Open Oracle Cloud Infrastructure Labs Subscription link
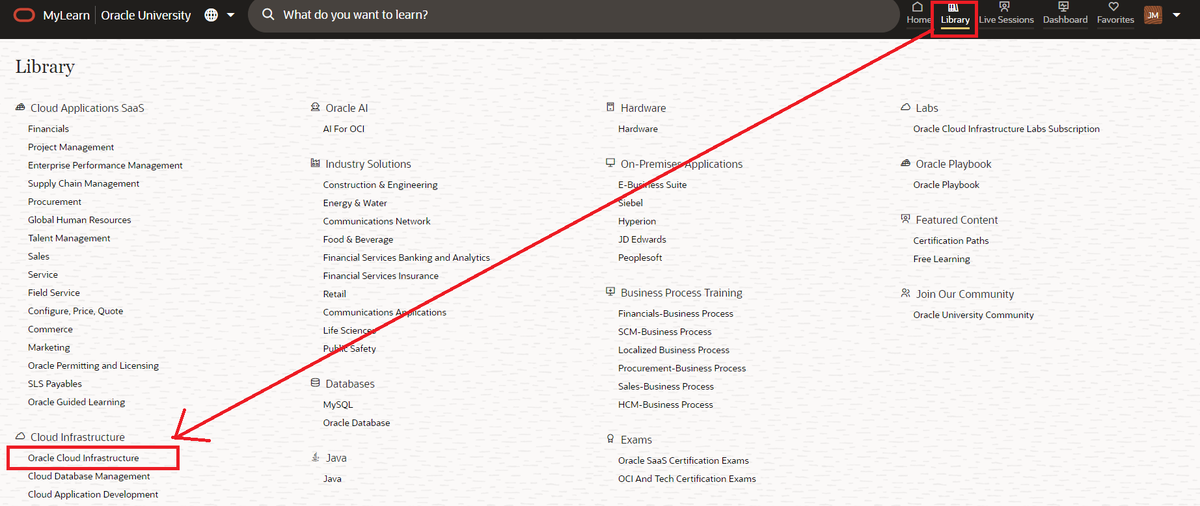Screen dimensions: 1200x506 pos(1006,129)
